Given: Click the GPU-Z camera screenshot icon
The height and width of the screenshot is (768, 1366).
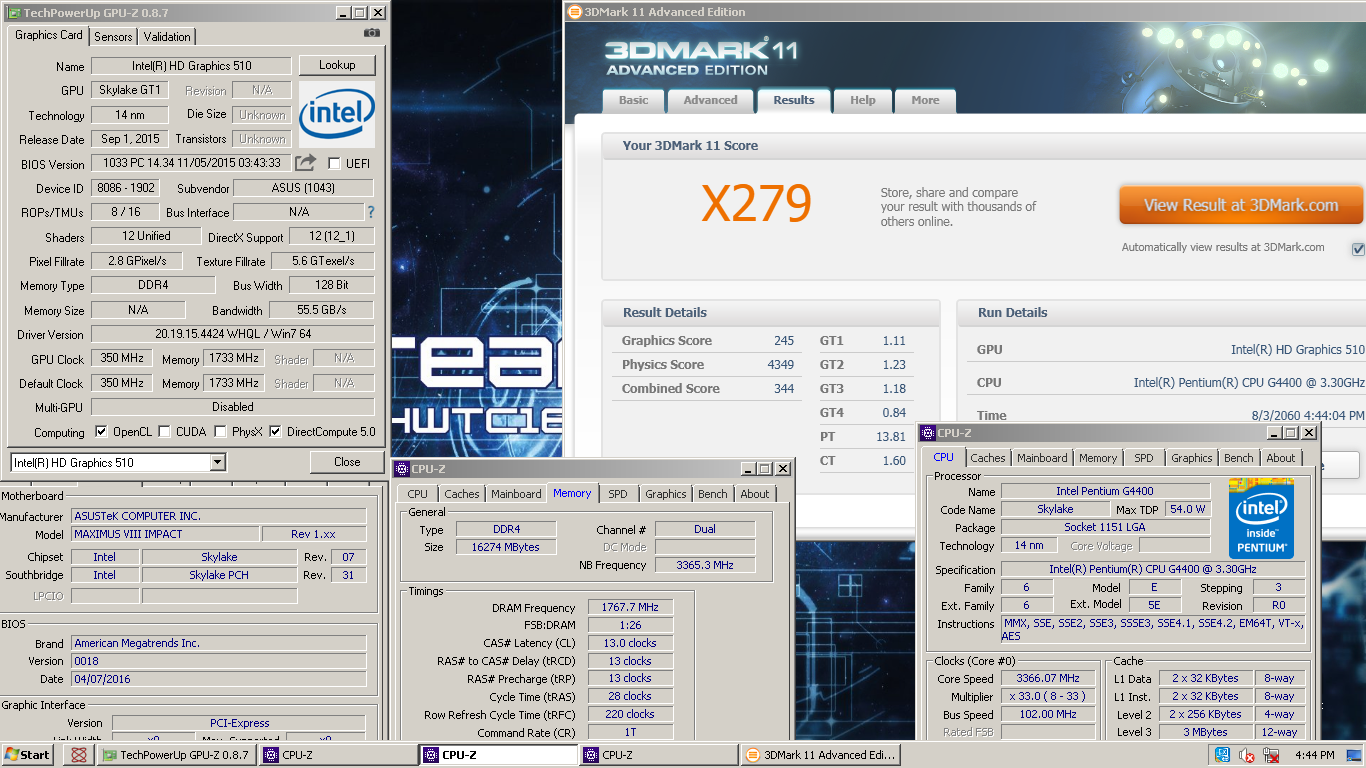Looking at the screenshot, I should click(372, 33).
